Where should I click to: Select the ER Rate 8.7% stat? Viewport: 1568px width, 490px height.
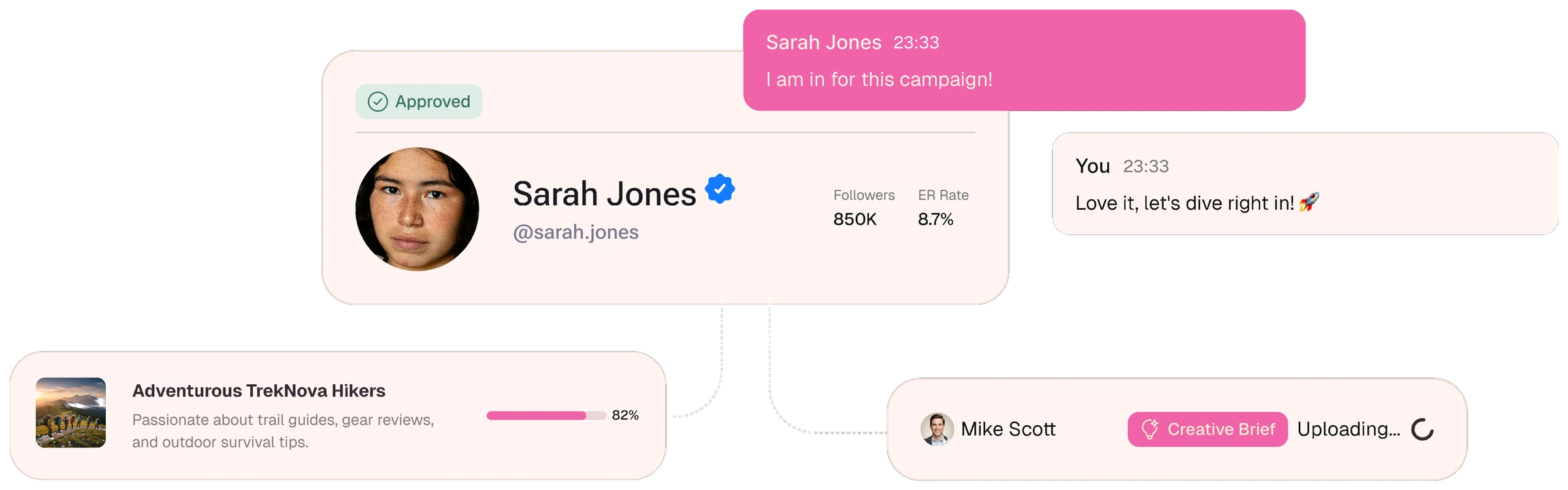point(943,208)
